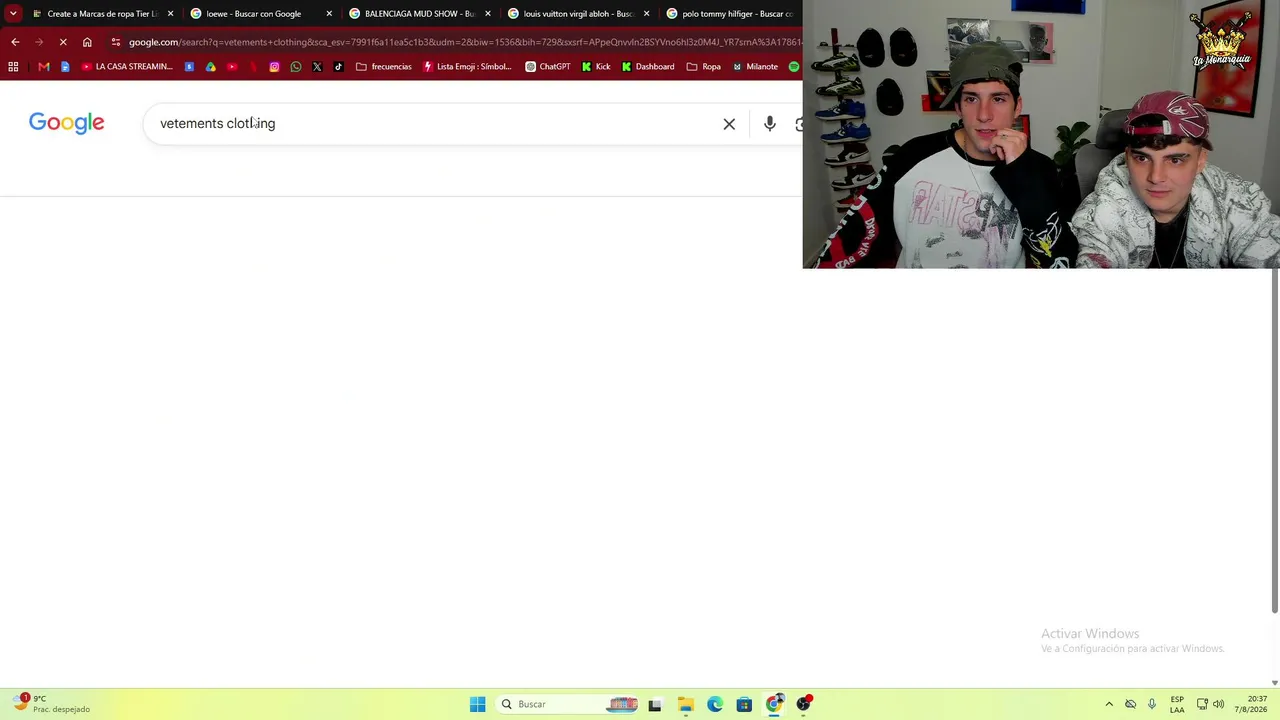Use the page's vertical scrollbar
Viewport: 1280px width, 720px height.
pos(1274,440)
